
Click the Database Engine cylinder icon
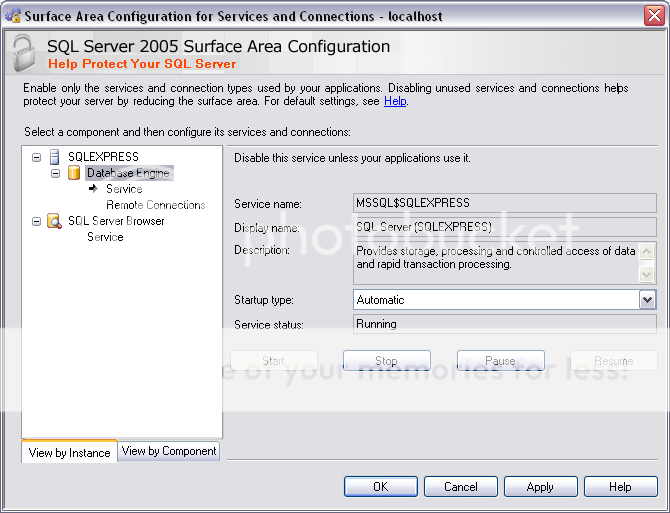point(74,173)
